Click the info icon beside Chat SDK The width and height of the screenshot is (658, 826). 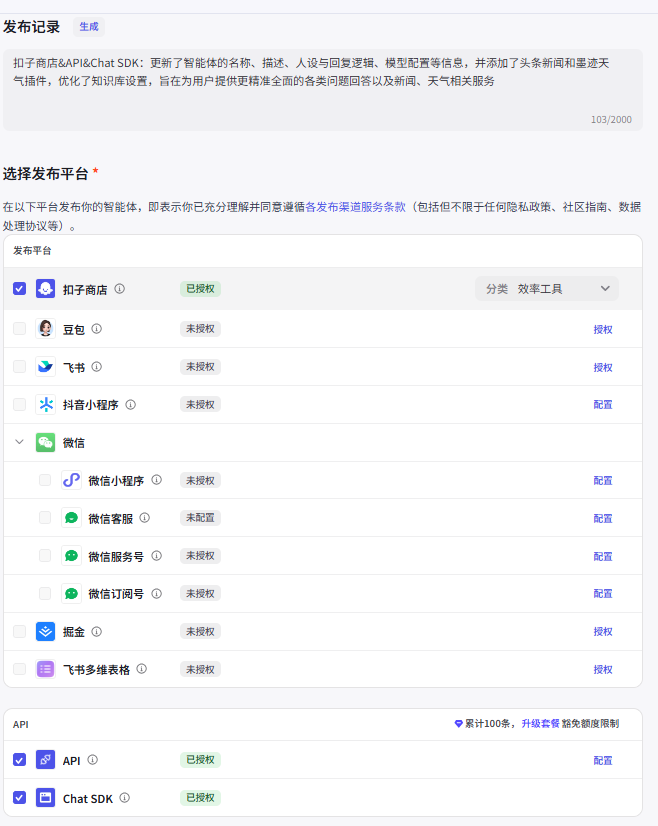click(125, 798)
